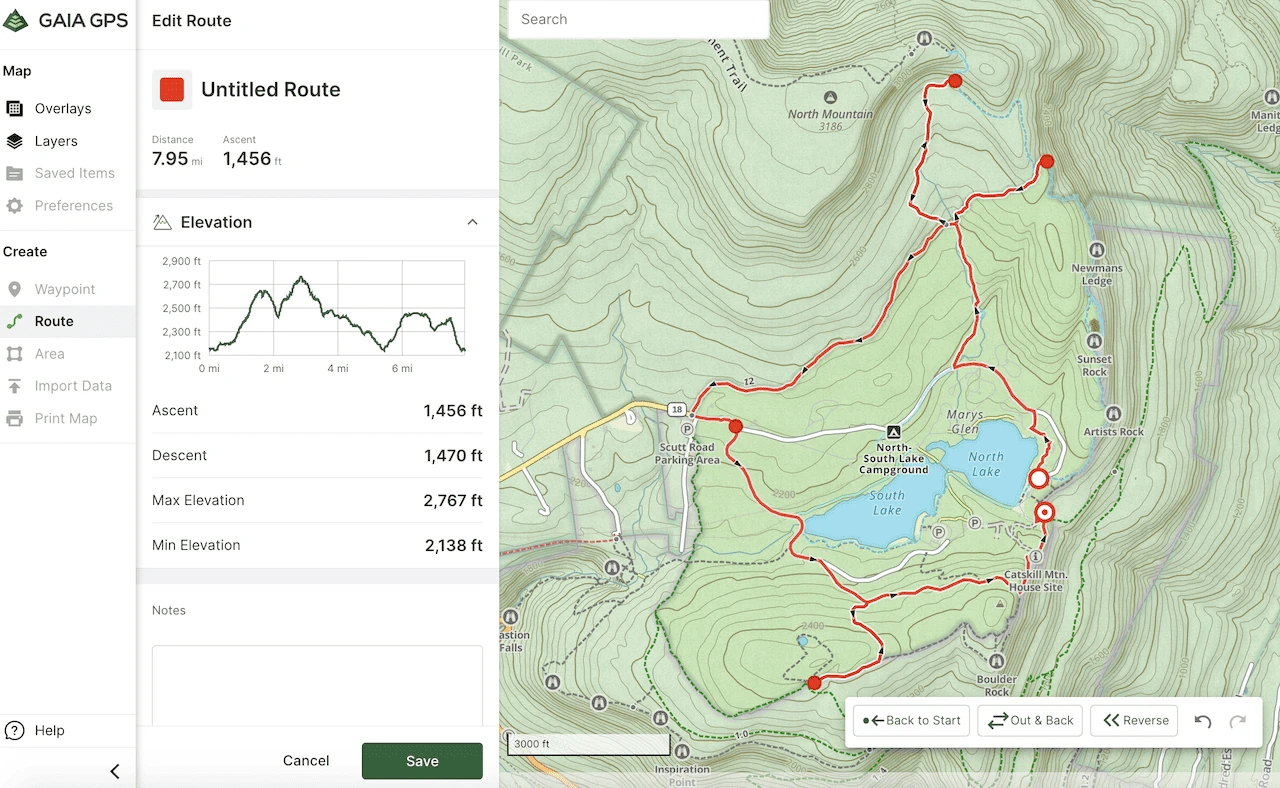Screen dimensions: 1280x788
Task: Click the Gaia GPS logo icon
Action: tap(15, 21)
